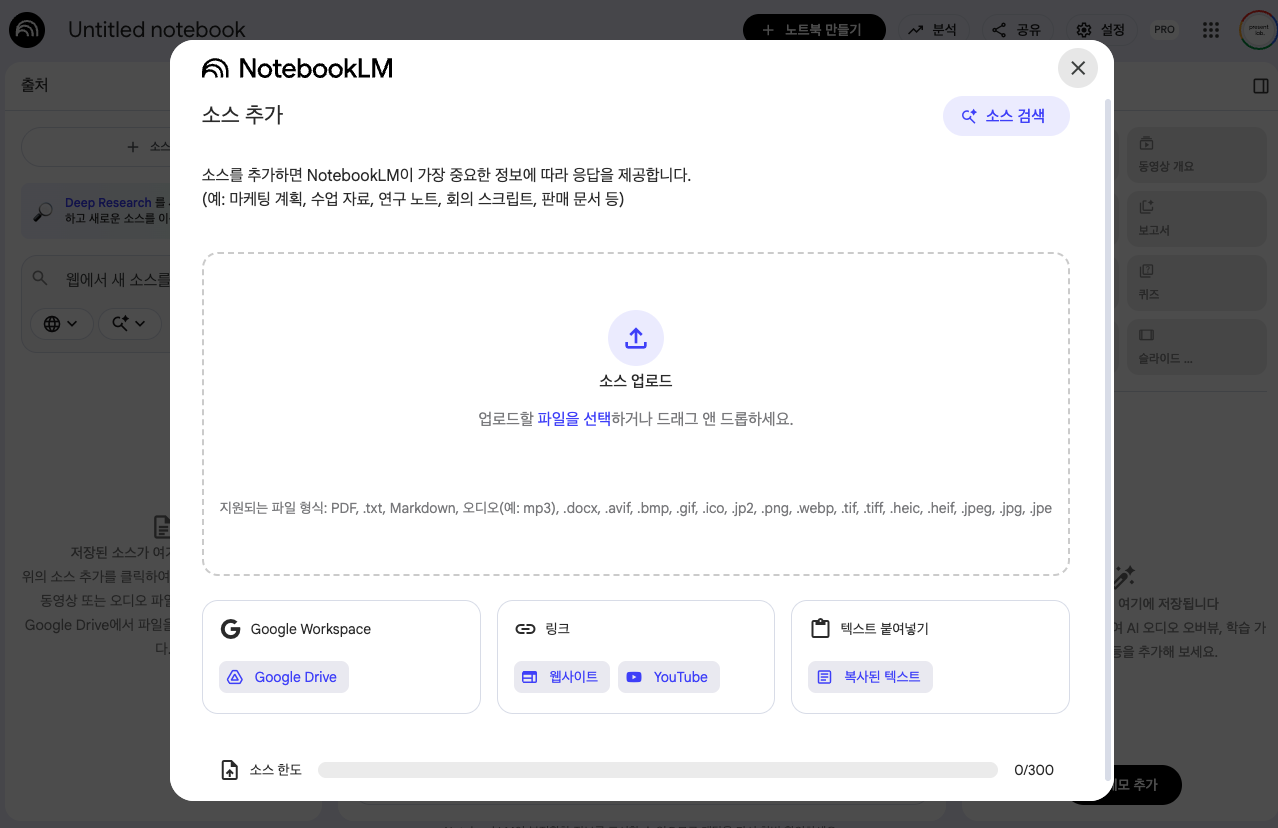
Task: Click the 소스 한도 progress bar
Action: tap(657, 770)
